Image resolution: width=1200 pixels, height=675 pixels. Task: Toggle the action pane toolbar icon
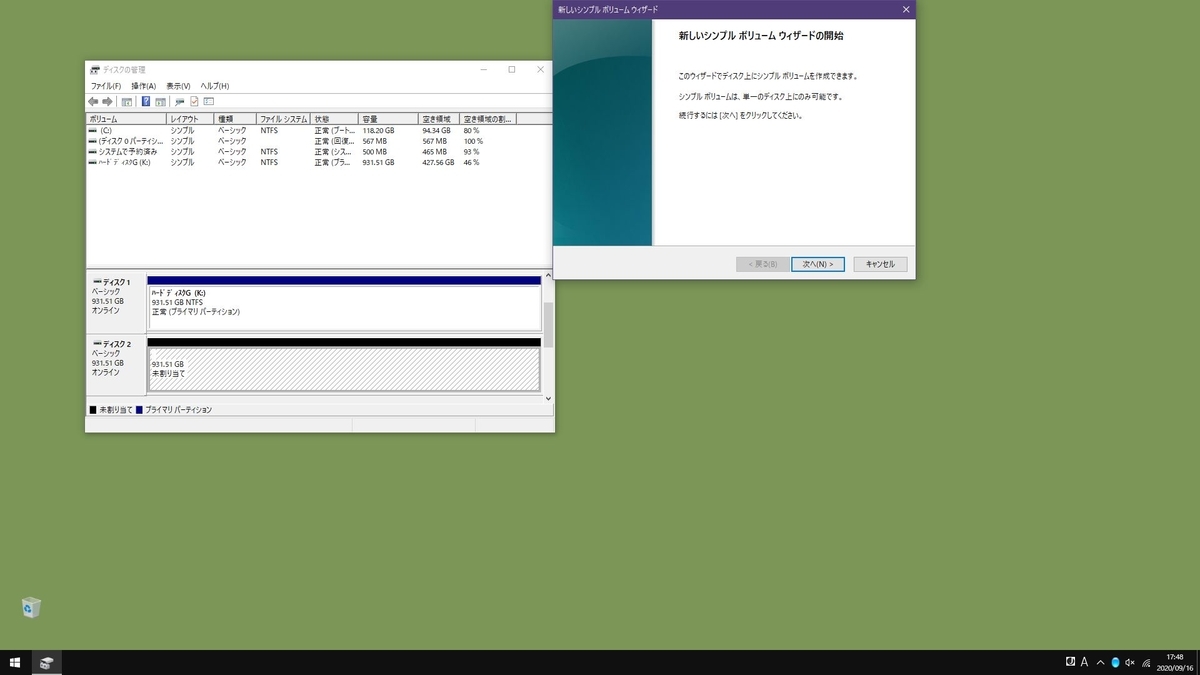(x=160, y=101)
